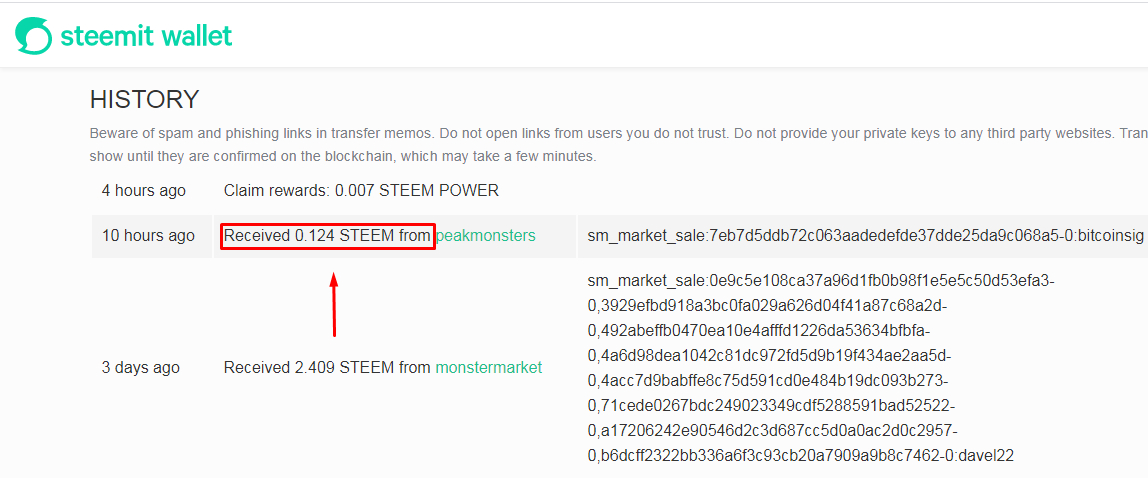Screen dimensions: 1148x478
Task: Click the memo line starting sm_market_sale:0e9c5e108
Action: (820, 280)
